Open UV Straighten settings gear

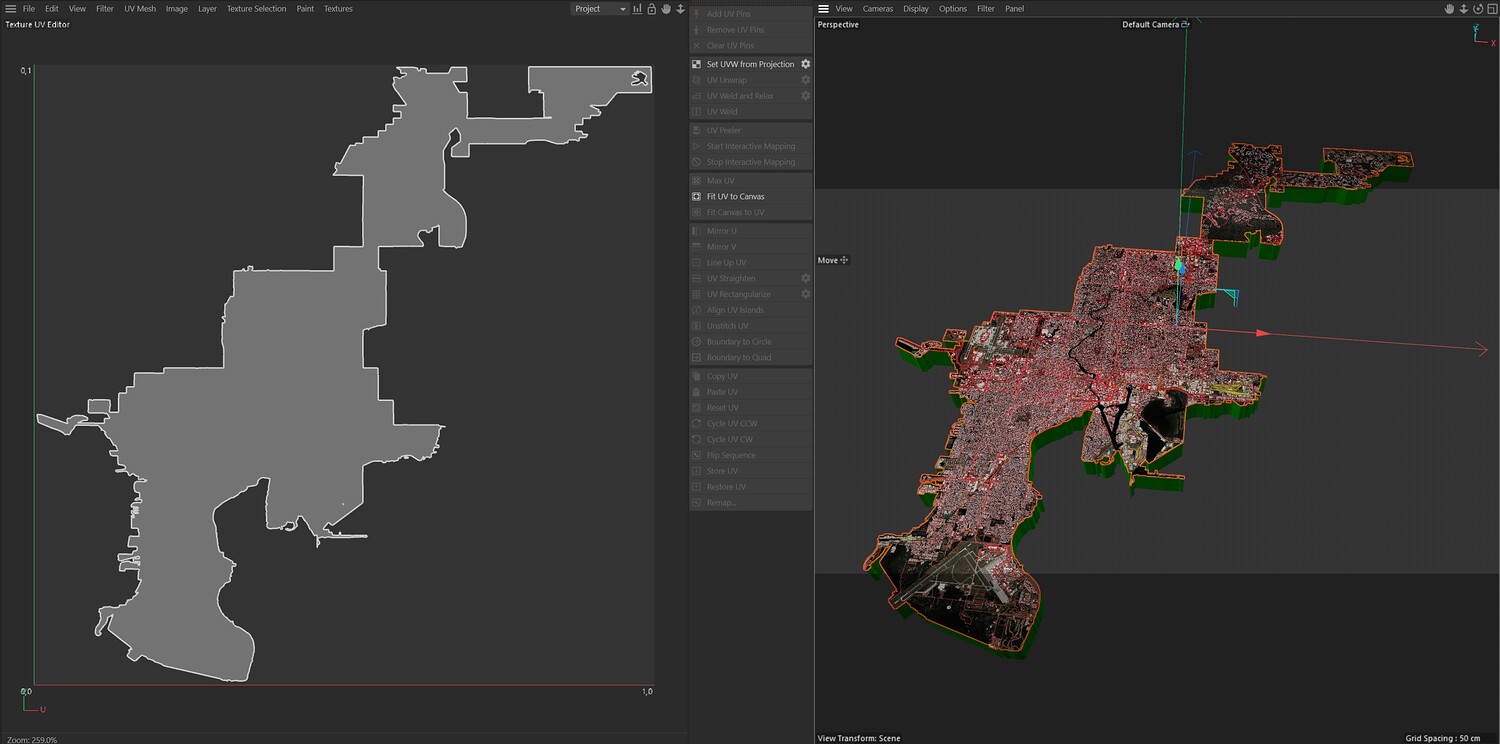pyautogui.click(x=805, y=278)
